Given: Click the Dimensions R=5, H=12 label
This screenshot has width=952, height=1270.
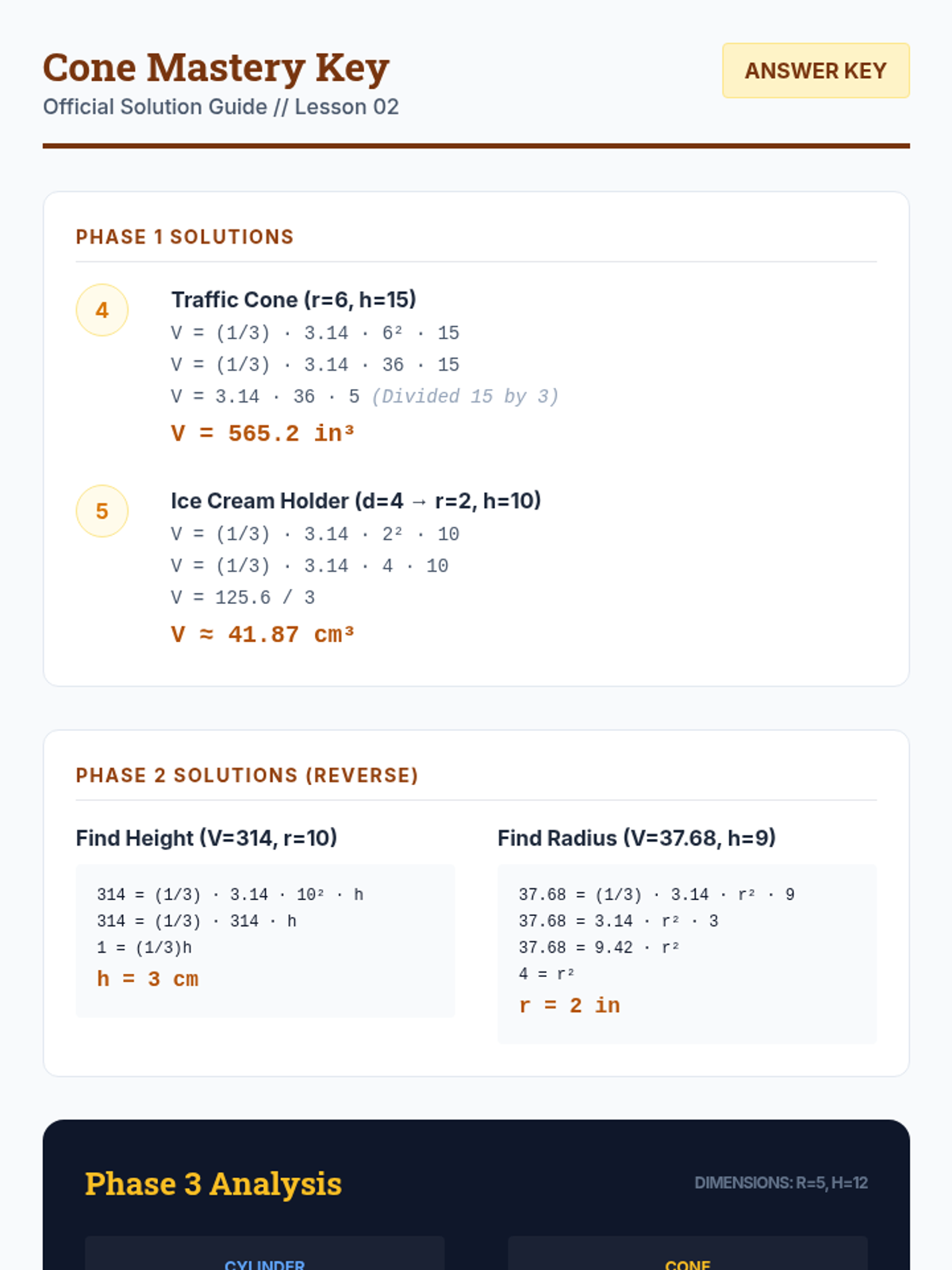Looking at the screenshot, I should click(781, 1183).
